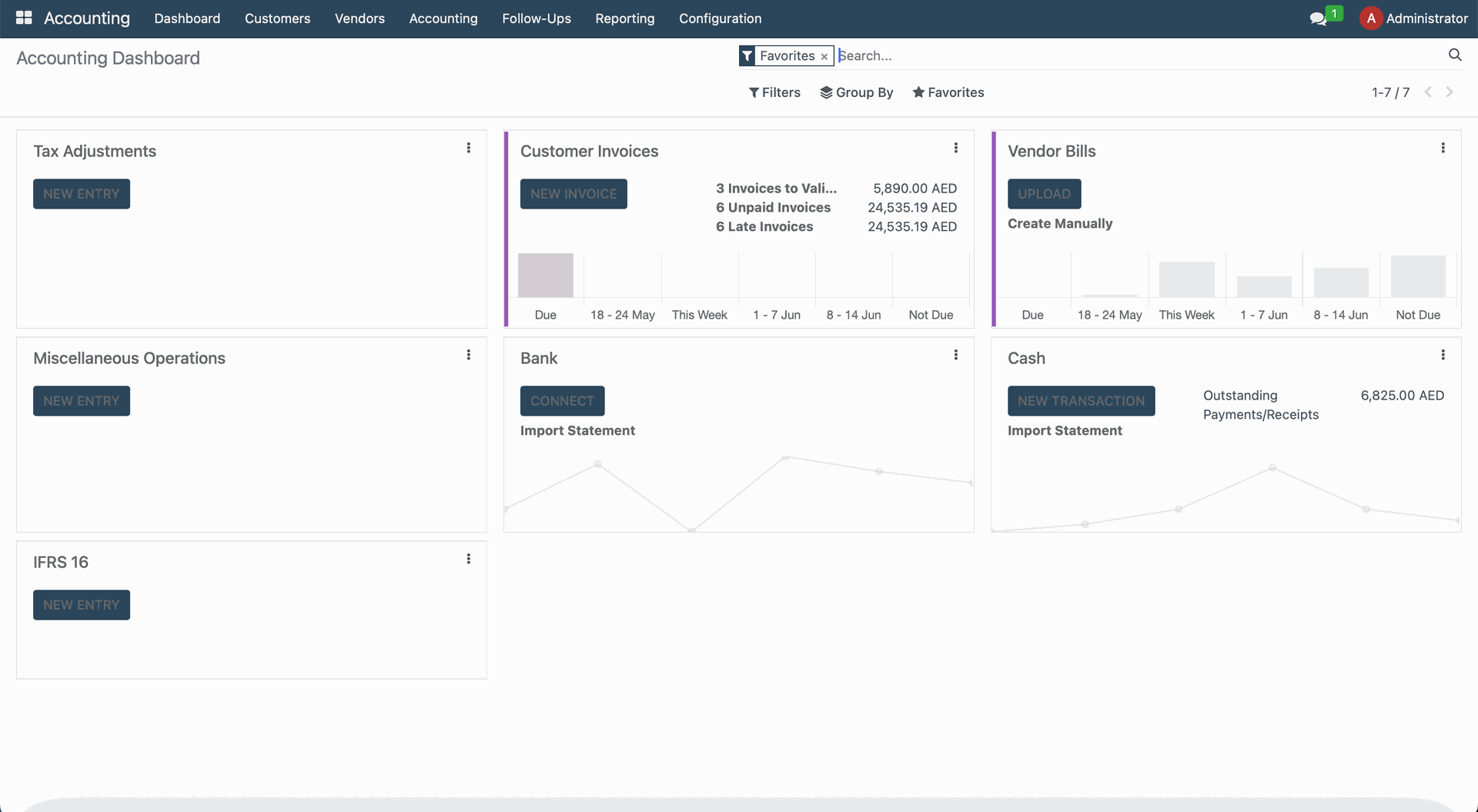Click the search magnifier icon

[1454, 55]
